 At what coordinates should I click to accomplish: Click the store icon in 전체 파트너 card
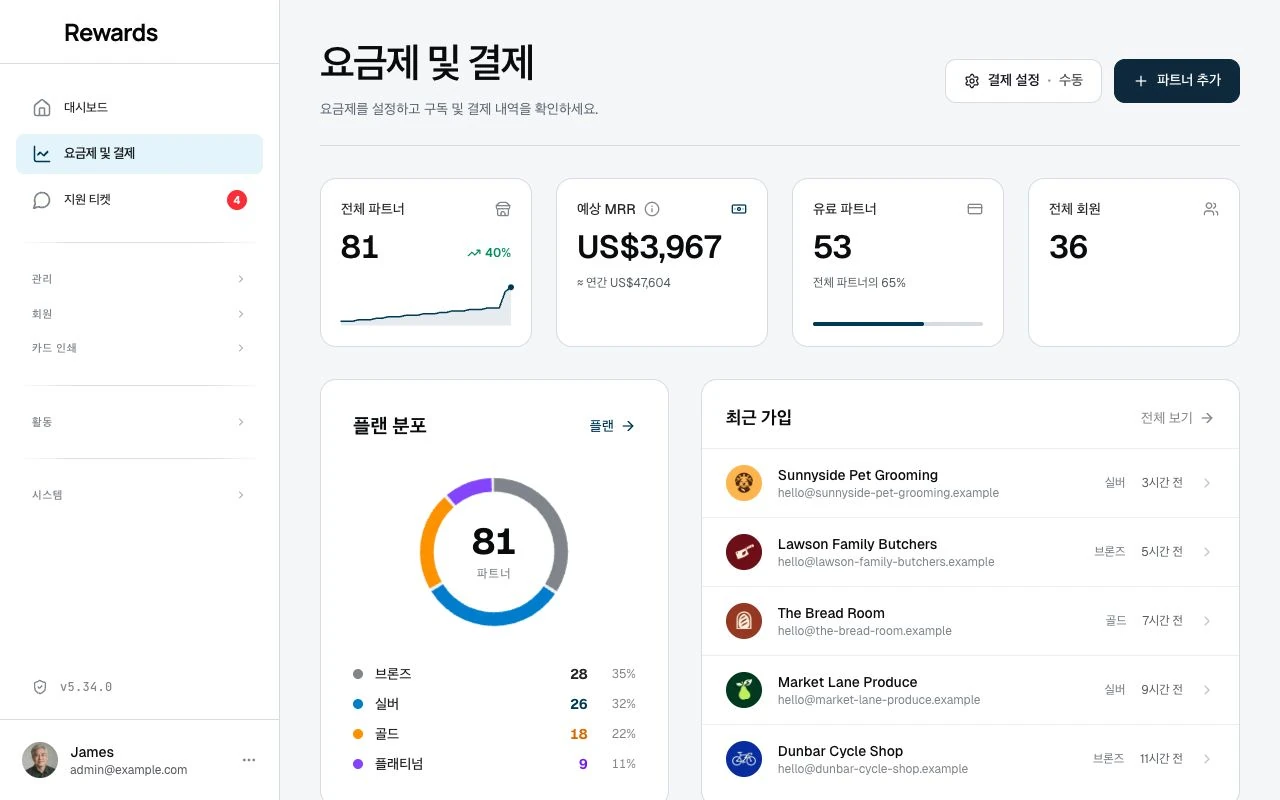click(503, 209)
